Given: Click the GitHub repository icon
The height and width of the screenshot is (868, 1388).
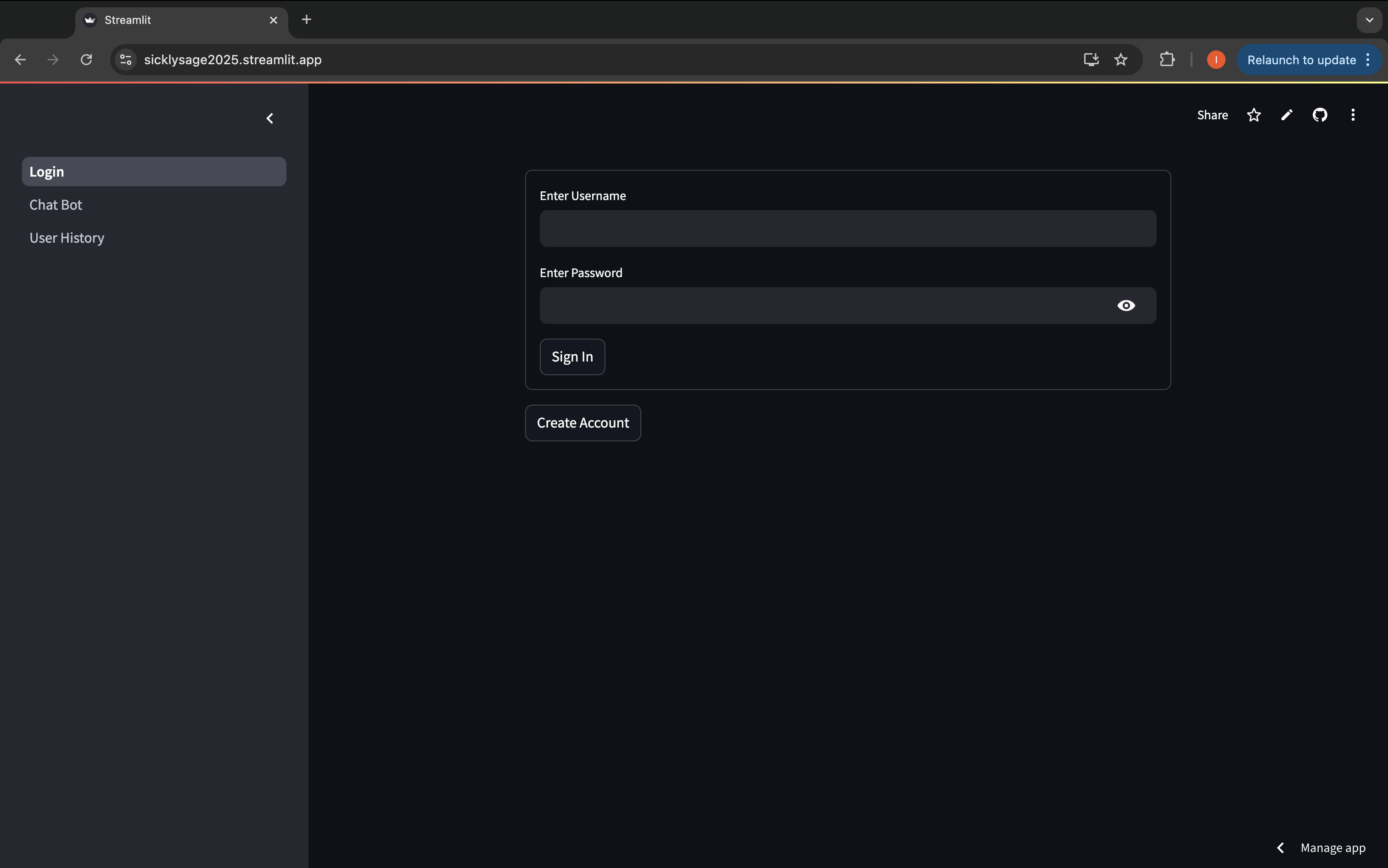Looking at the screenshot, I should [x=1320, y=115].
